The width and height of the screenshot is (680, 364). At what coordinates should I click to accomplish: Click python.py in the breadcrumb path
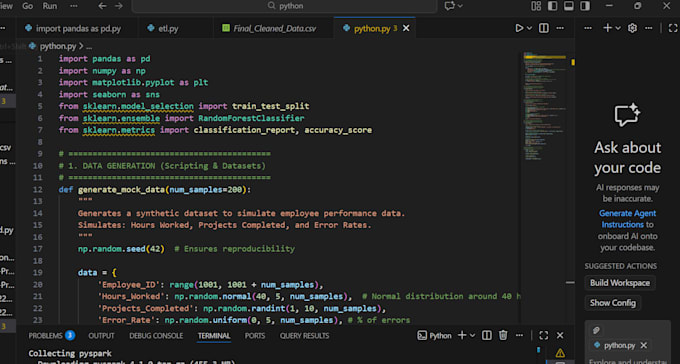click(58, 46)
